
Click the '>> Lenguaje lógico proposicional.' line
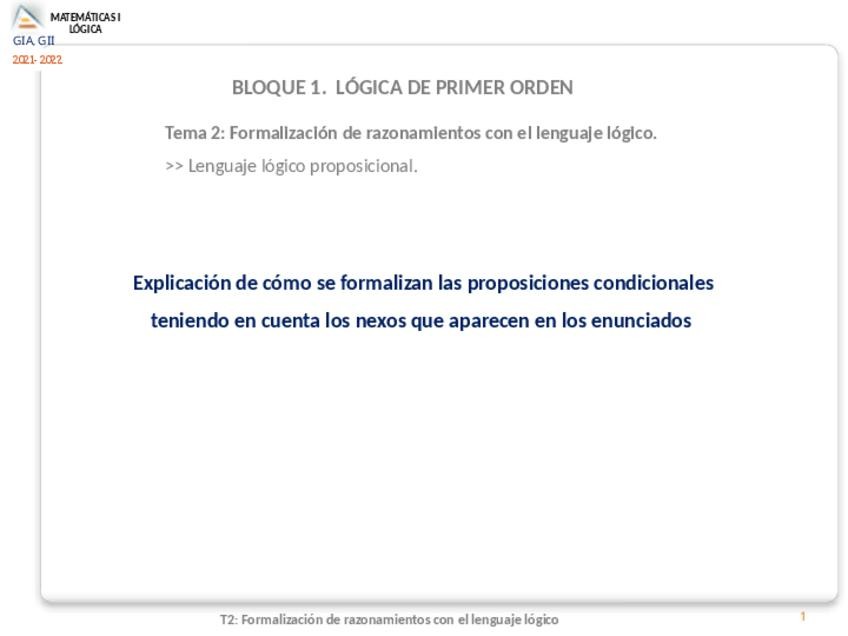[291, 166]
